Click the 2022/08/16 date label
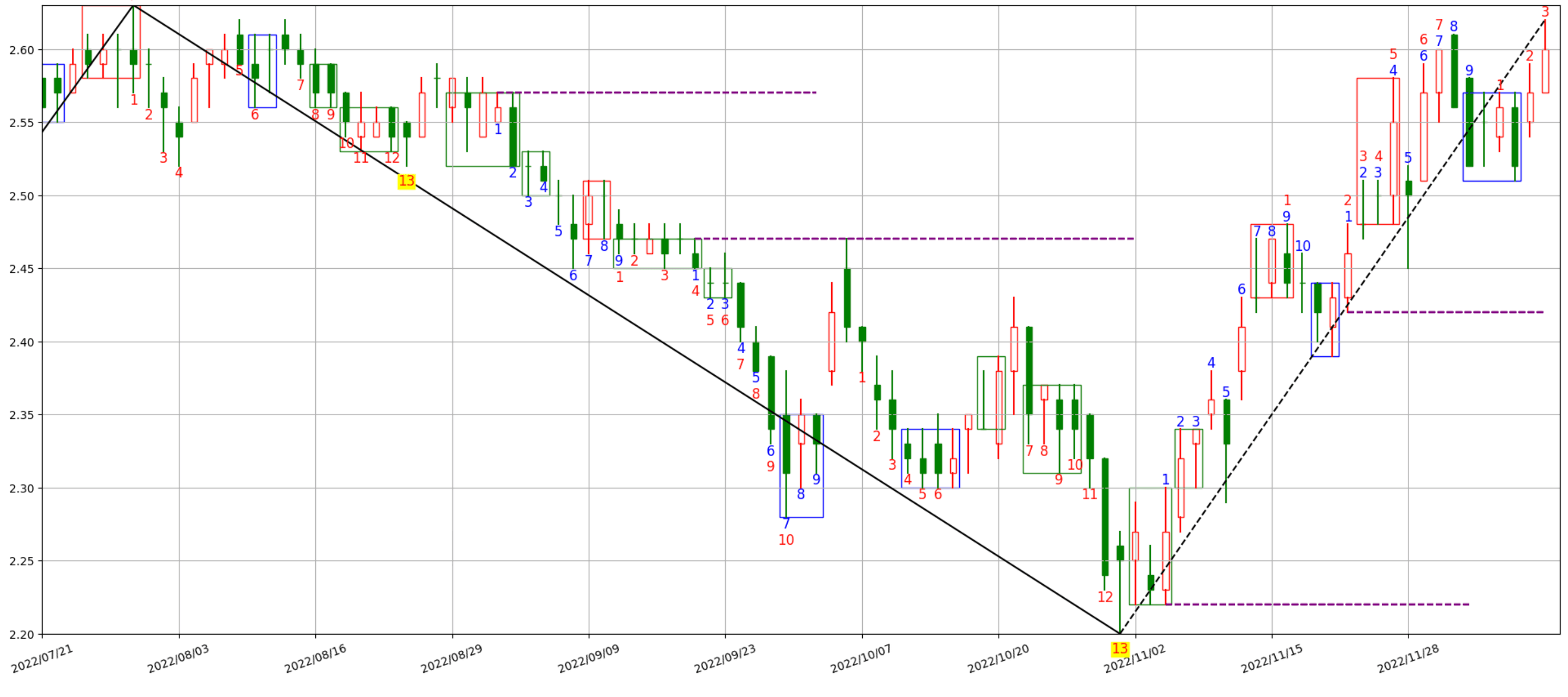The image size is (1568, 697). pos(315,659)
